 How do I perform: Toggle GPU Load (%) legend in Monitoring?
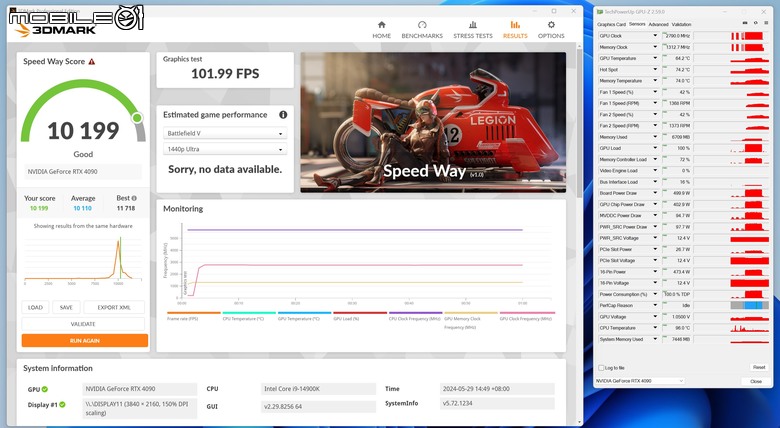[360, 316]
